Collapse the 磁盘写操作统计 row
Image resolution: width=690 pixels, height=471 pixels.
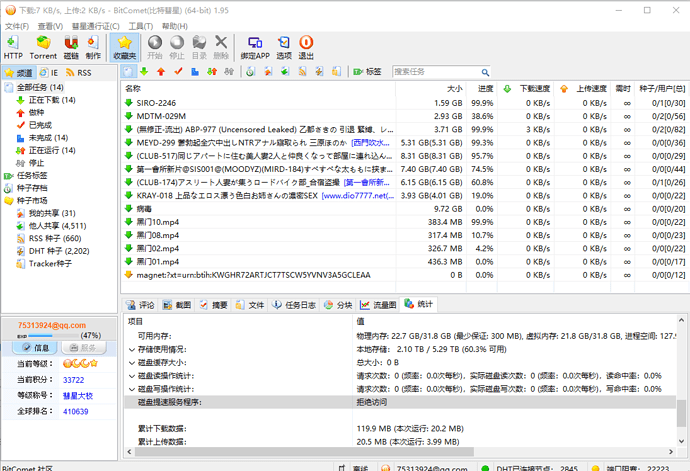point(132,389)
